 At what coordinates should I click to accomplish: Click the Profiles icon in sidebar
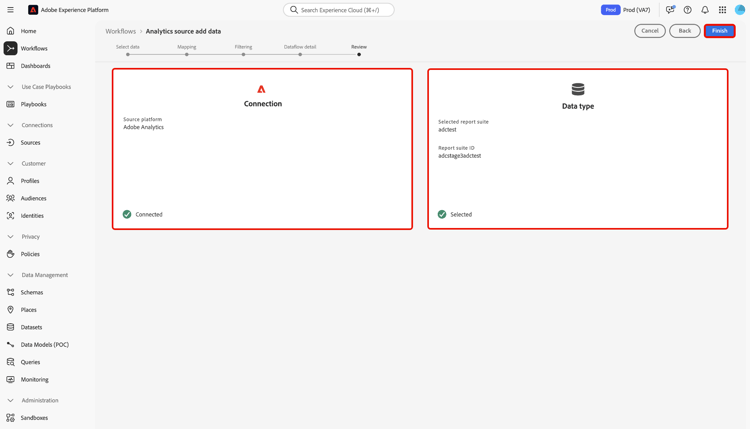(11, 181)
